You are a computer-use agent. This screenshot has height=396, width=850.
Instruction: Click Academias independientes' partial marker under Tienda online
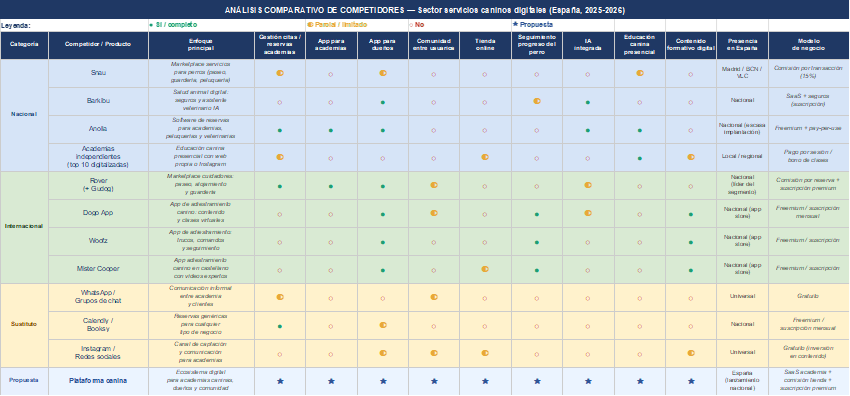click(x=485, y=157)
